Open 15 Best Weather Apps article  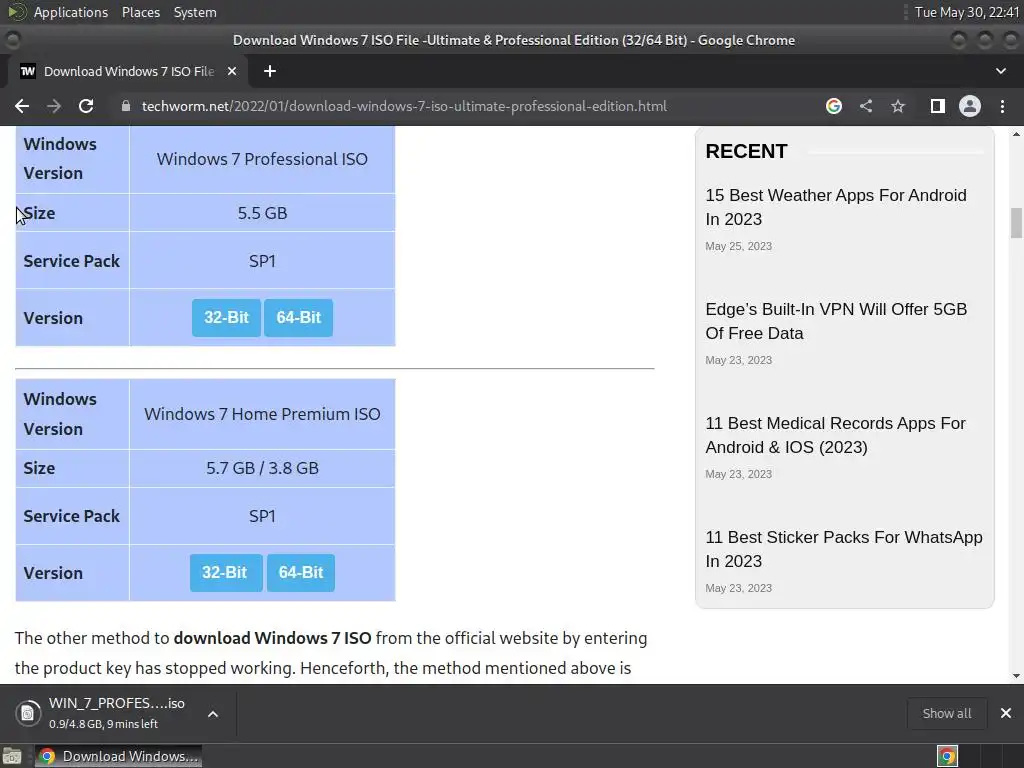(835, 207)
